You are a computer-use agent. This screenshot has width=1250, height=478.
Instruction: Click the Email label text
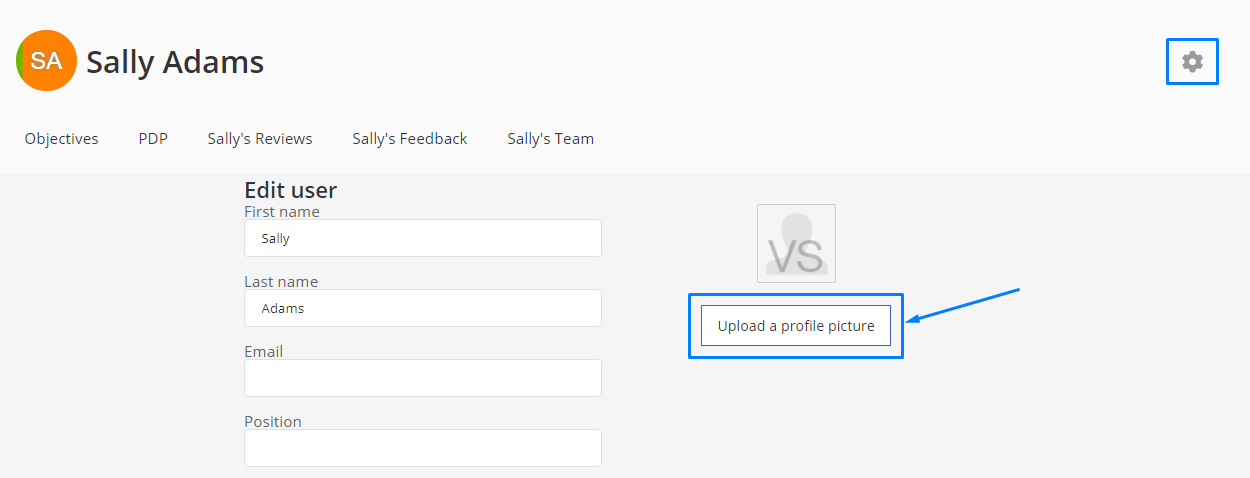coord(264,352)
